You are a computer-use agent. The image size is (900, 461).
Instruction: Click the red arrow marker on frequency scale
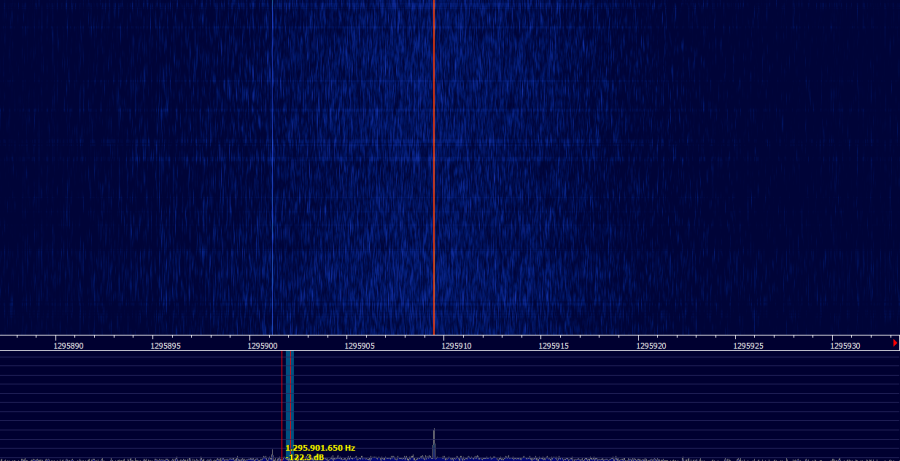pyautogui.click(x=895, y=342)
